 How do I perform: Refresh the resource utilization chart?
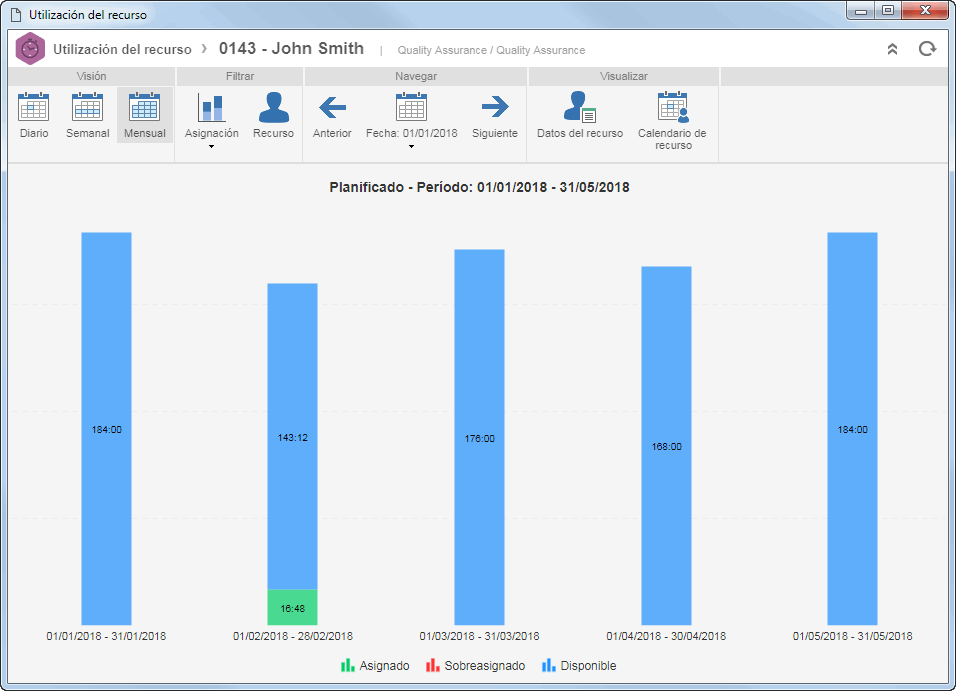pos(927,49)
